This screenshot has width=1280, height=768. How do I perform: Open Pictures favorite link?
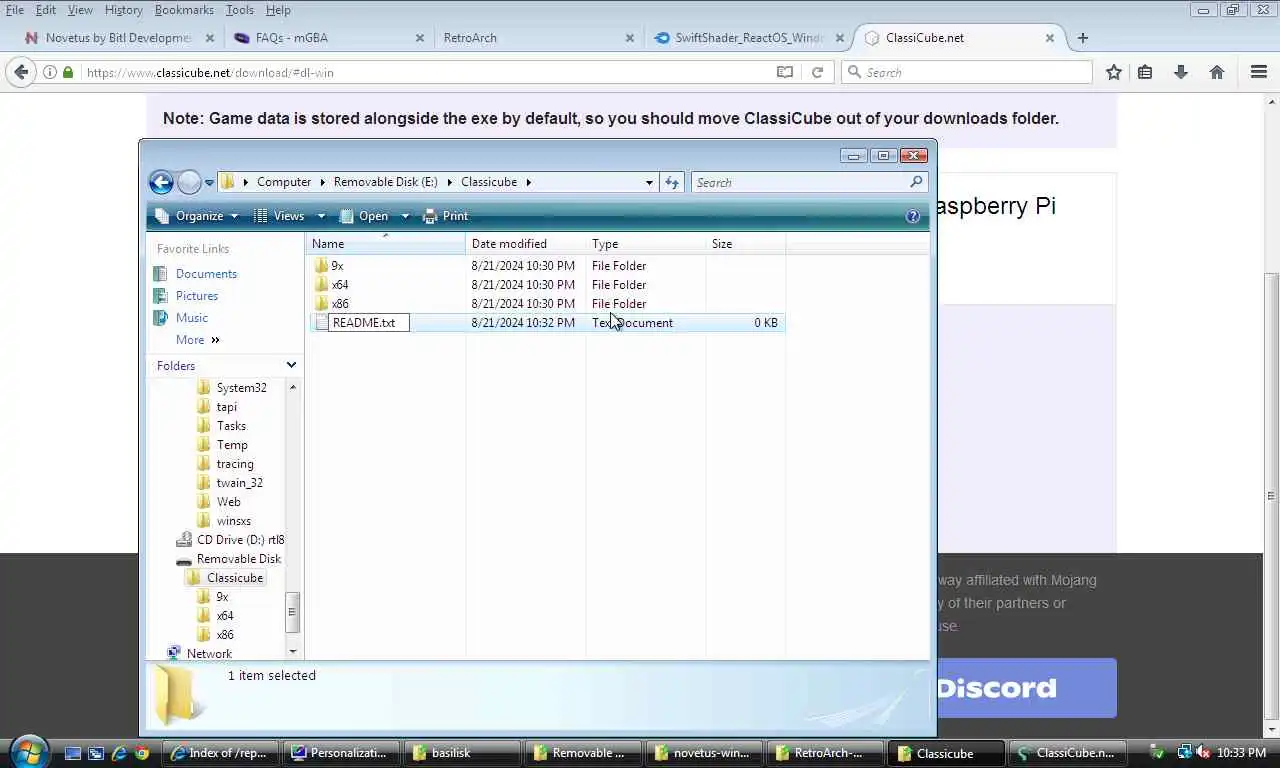197,296
